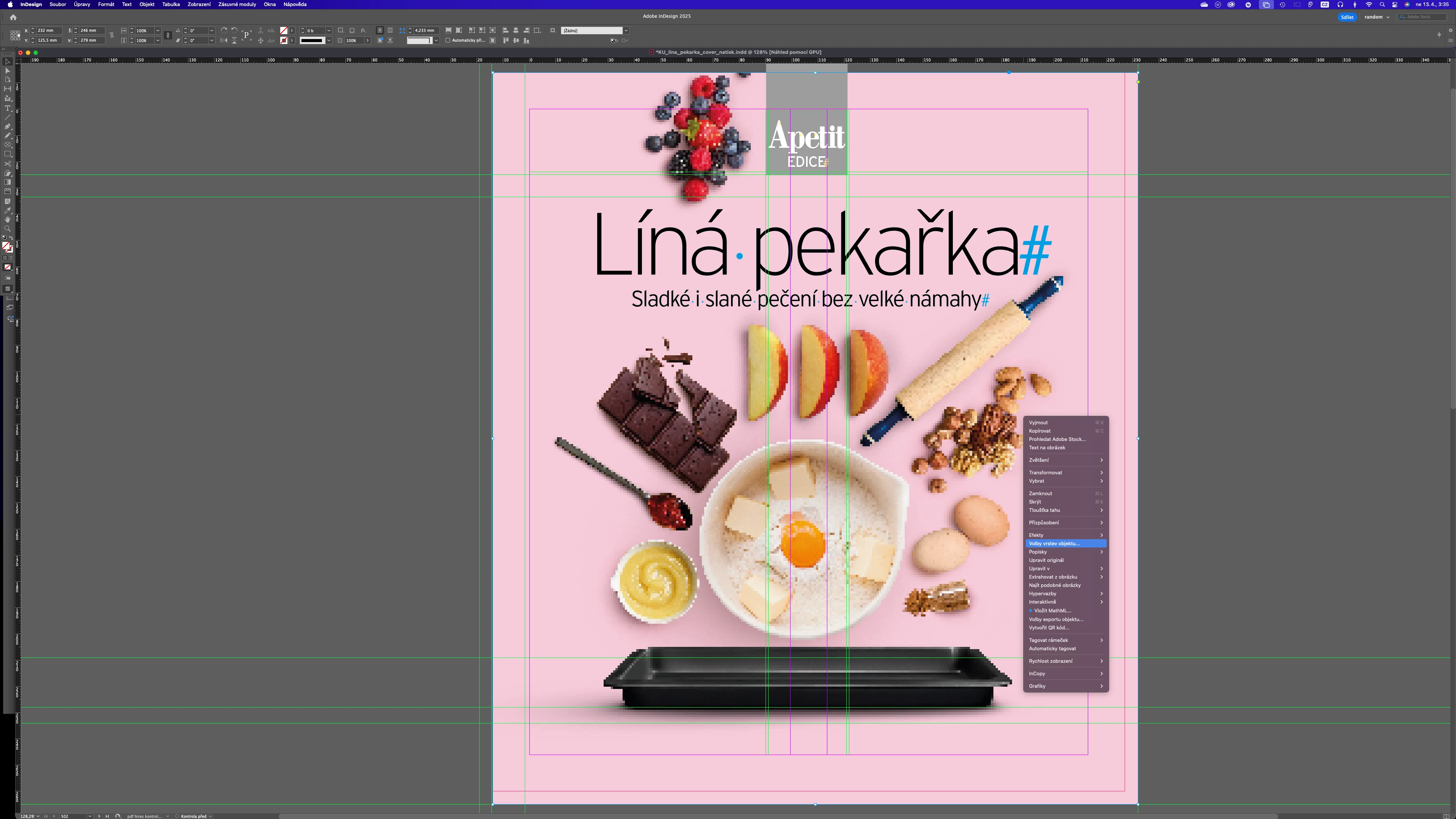The width and height of the screenshot is (1456, 819).
Task: Enable the Automaticky přizpůsobit checkbox
Action: [x=448, y=40]
